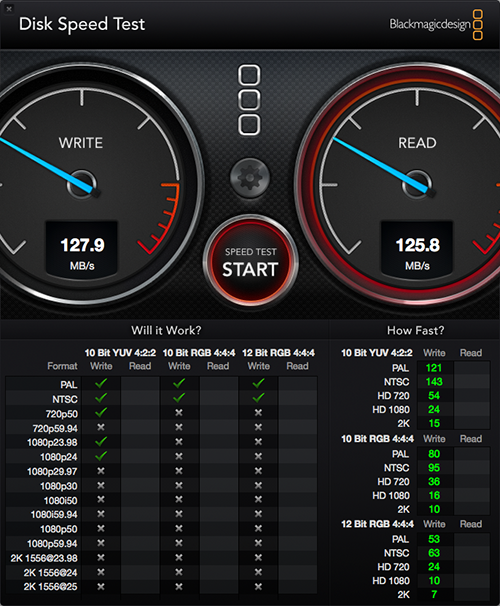The height and width of the screenshot is (606, 500).
Task: Click the READ gauge label
Action: [x=417, y=143]
